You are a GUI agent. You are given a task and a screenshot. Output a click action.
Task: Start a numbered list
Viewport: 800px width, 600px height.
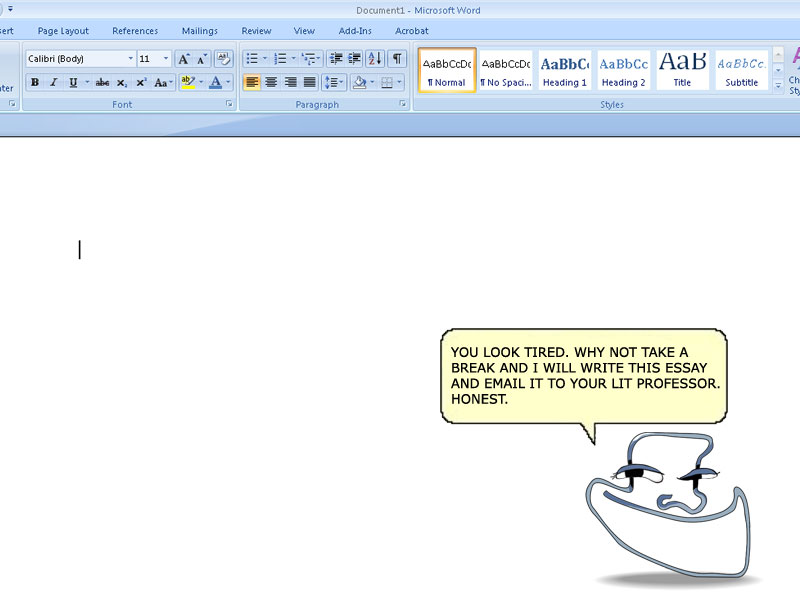point(280,59)
